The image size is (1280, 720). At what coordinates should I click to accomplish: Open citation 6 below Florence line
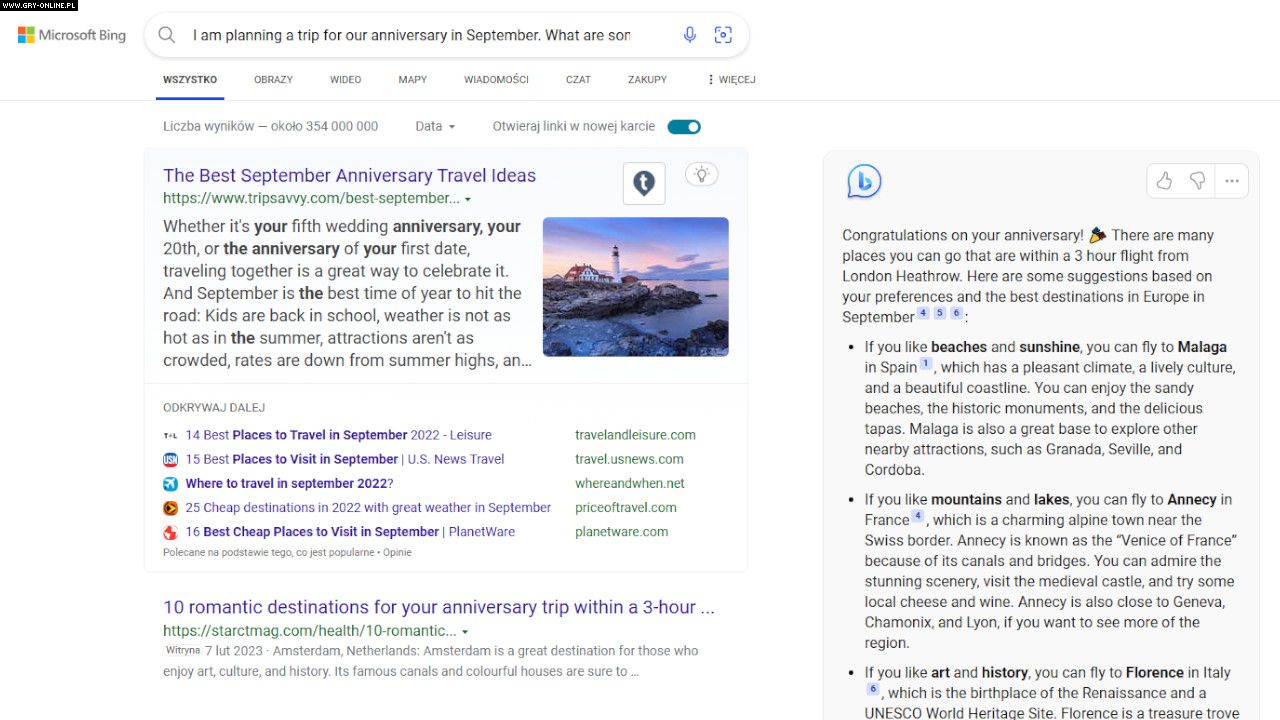(x=873, y=689)
